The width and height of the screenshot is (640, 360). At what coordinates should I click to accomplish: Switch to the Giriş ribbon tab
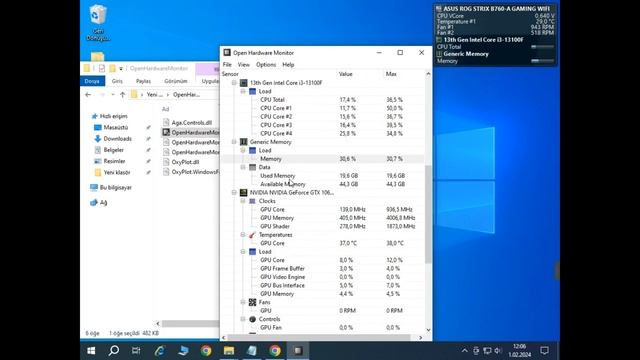(x=117, y=81)
